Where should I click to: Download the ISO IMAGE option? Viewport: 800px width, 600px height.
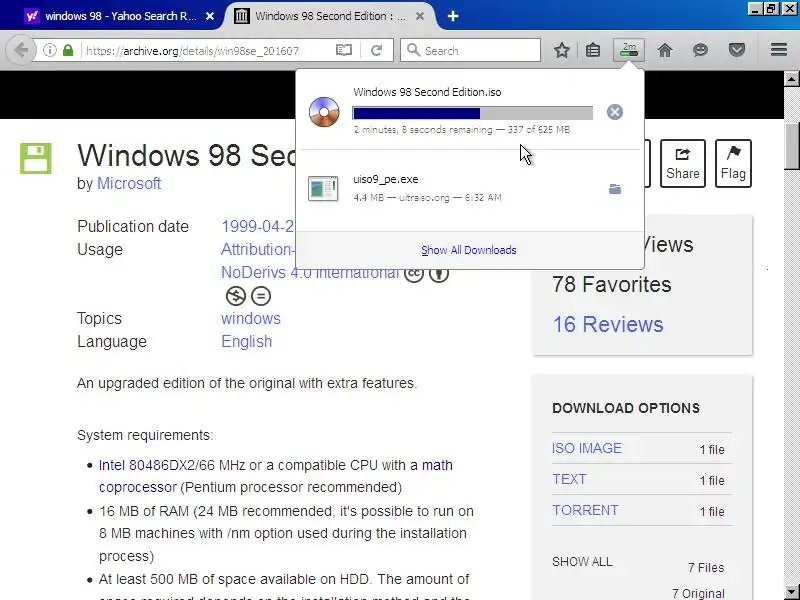click(587, 448)
